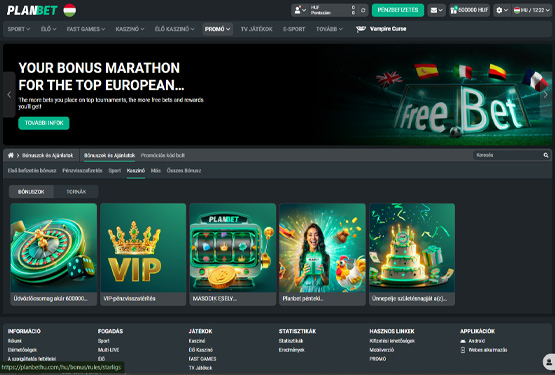
Task: Select the Bónuszok toggle
Action: (31, 192)
